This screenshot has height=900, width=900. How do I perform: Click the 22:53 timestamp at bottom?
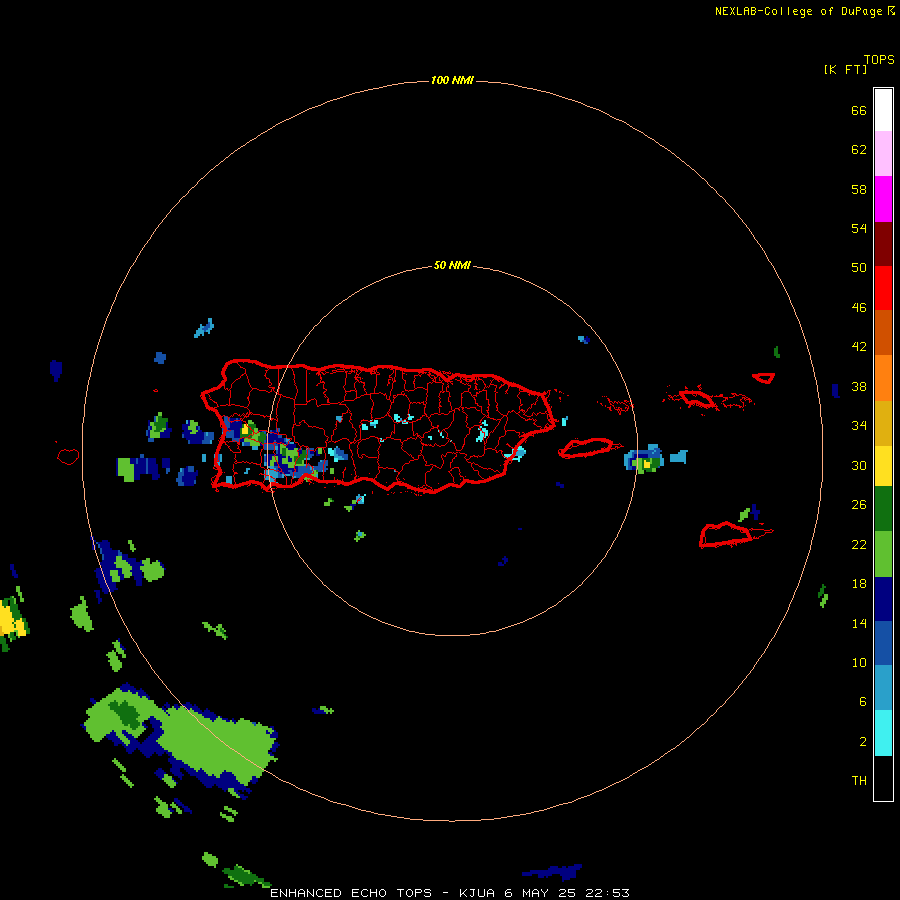point(607,893)
